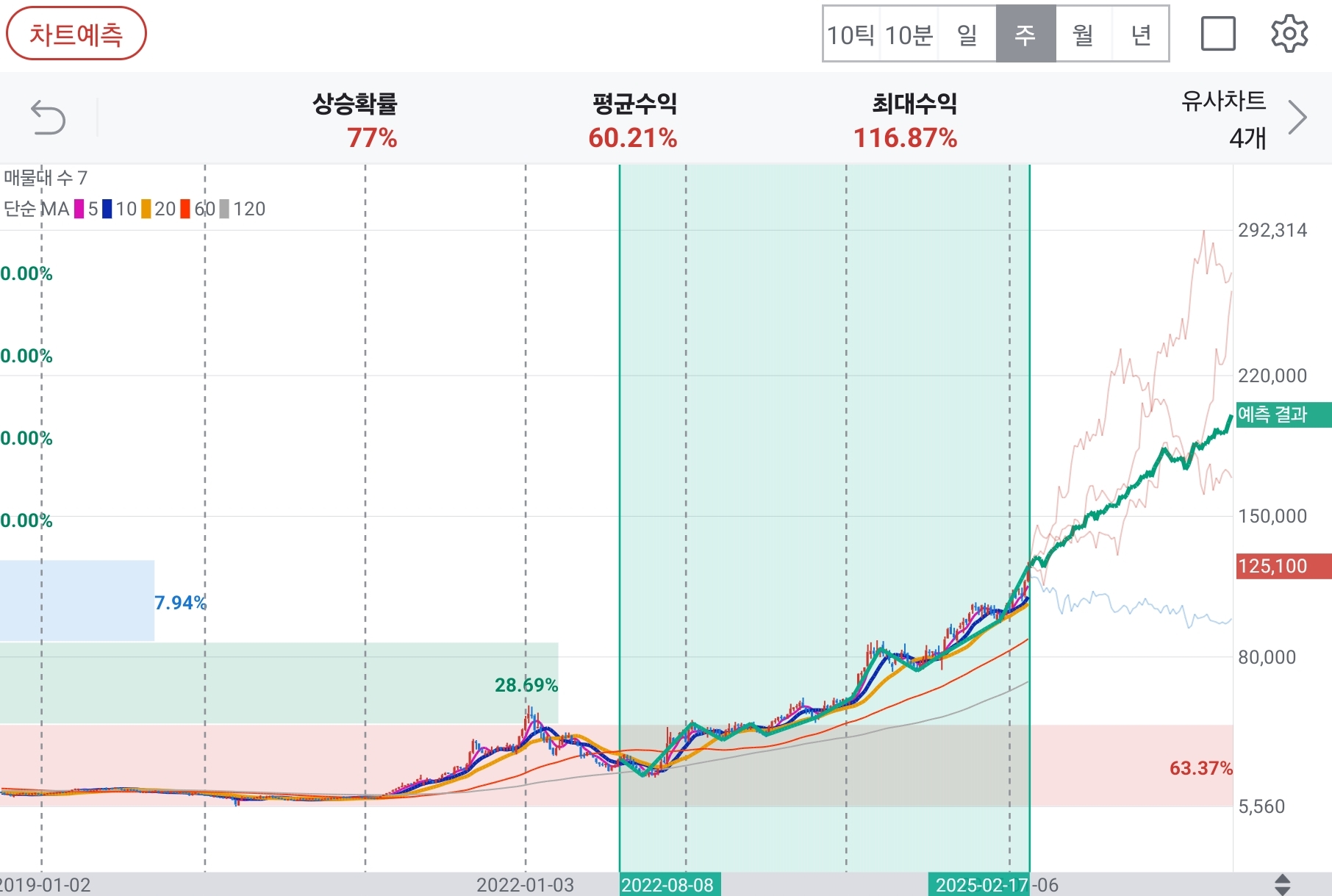1332x896 pixels.
Task: Select the 10틱 timeframe tab
Action: (851, 35)
